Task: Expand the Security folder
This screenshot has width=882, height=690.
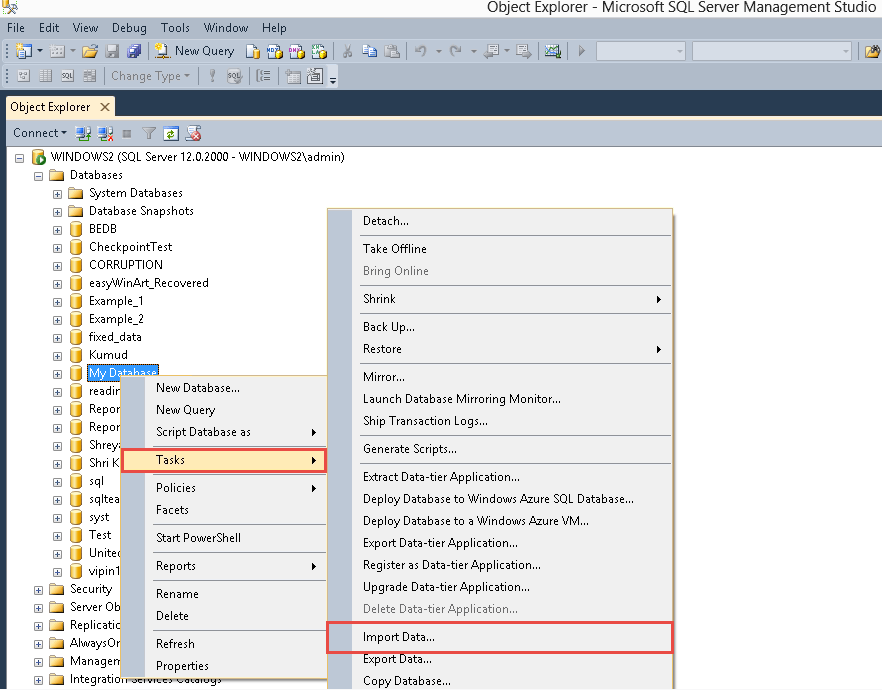Action: [38, 590]
